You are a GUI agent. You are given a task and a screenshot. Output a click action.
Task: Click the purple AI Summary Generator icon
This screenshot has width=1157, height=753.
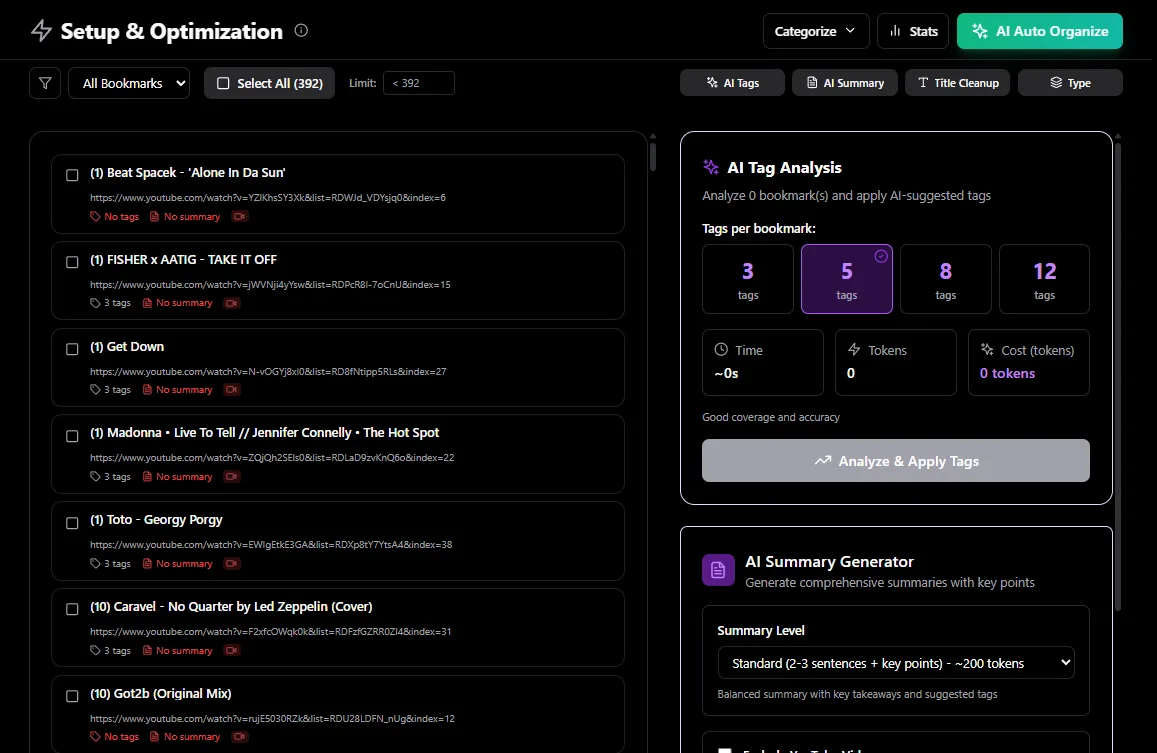click(718, 570)
